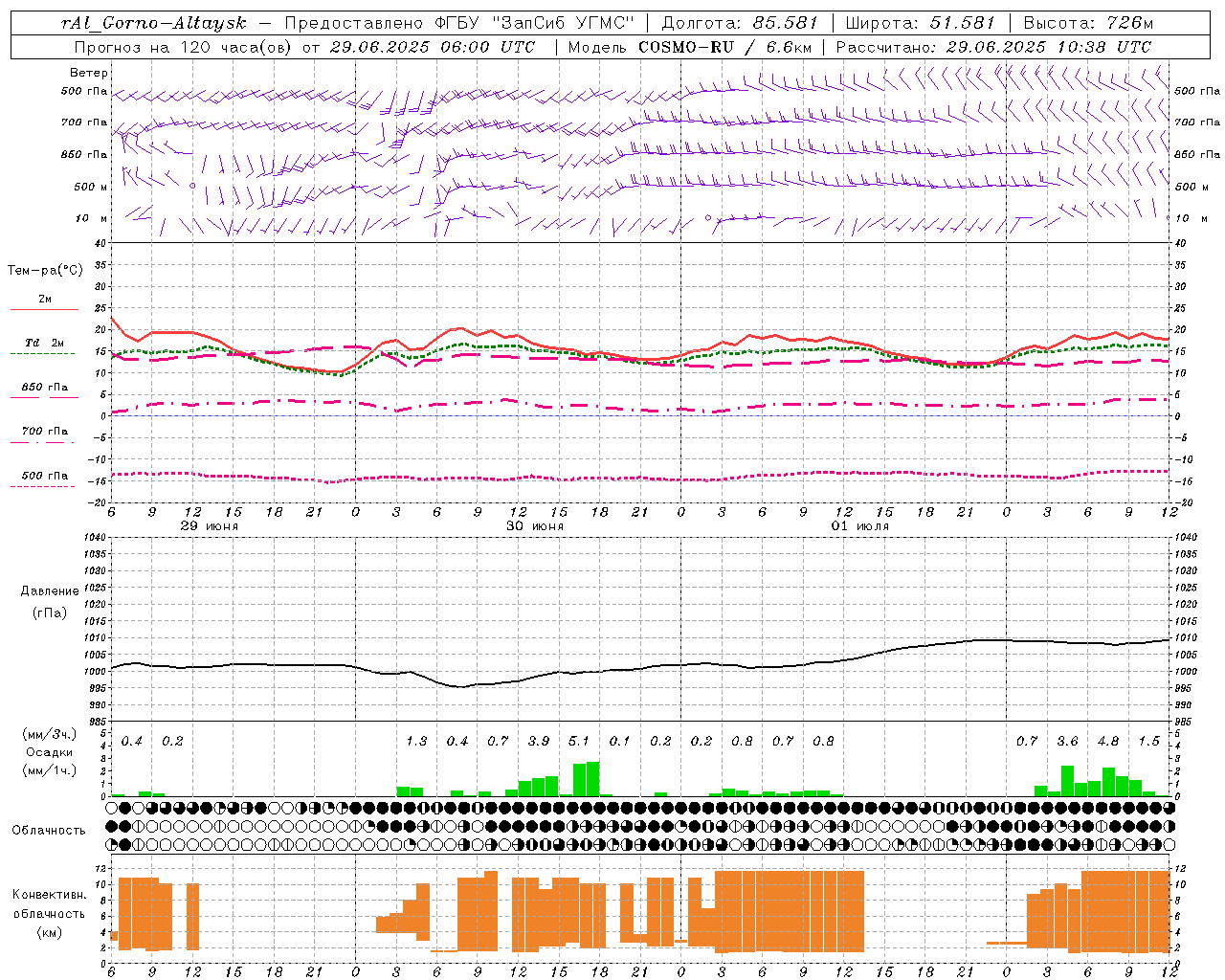Click the Осадки precipitation label

[50, 752]
